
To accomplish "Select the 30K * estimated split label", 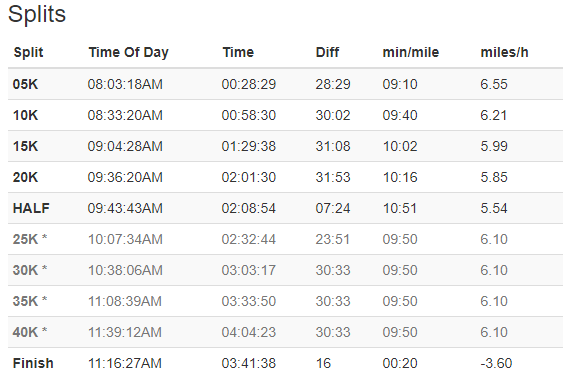I will click(30, 270).
